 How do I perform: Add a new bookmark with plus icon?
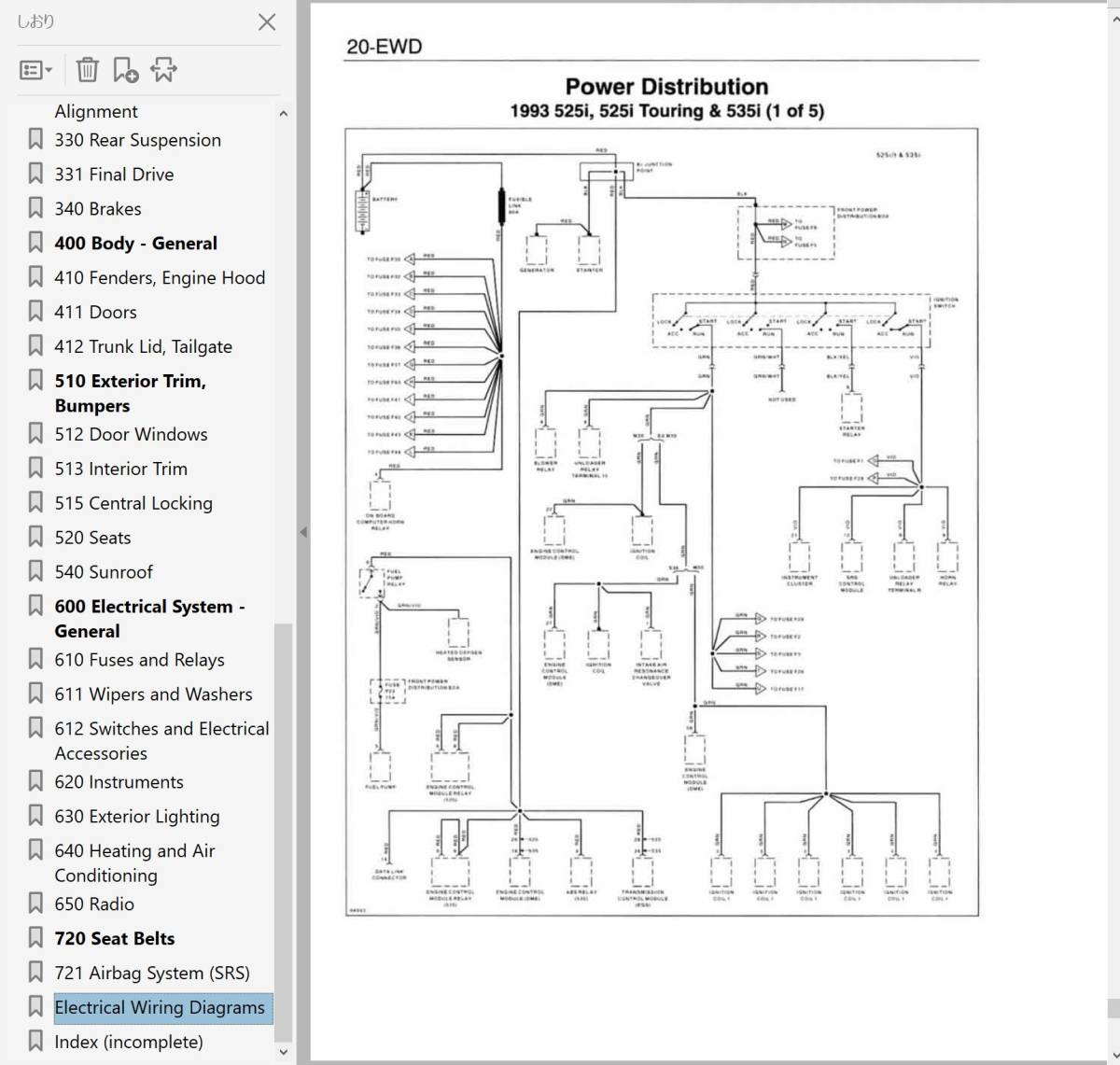(125, 70)
